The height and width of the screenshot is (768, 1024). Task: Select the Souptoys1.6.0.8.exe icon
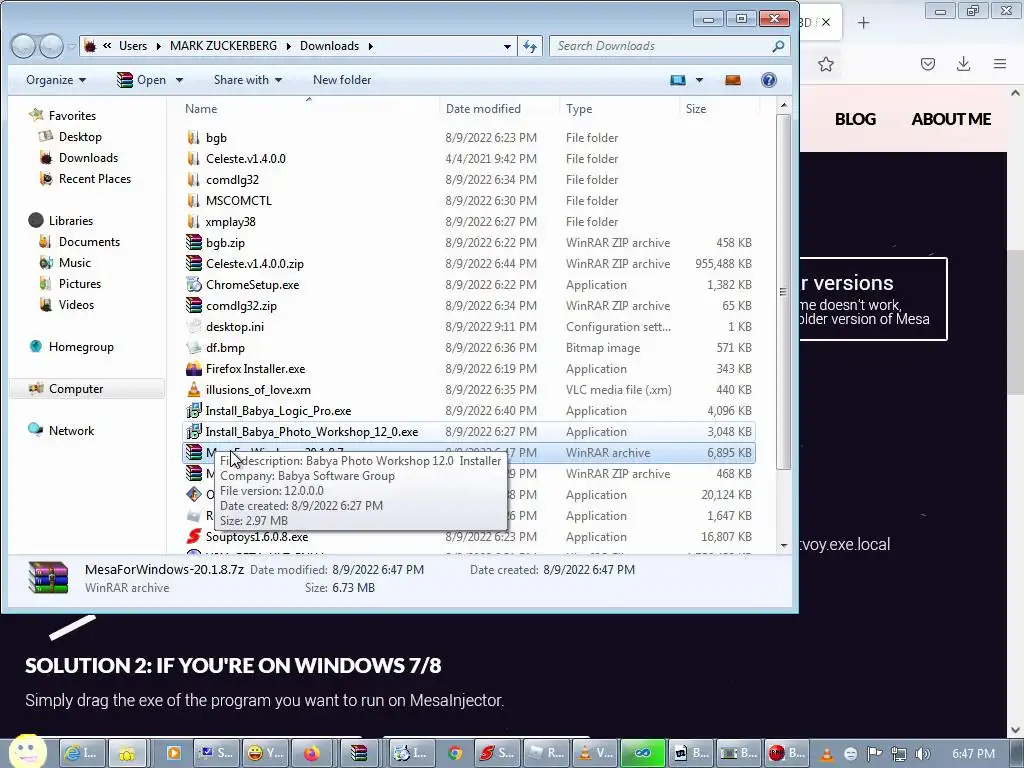coord(193,537)
